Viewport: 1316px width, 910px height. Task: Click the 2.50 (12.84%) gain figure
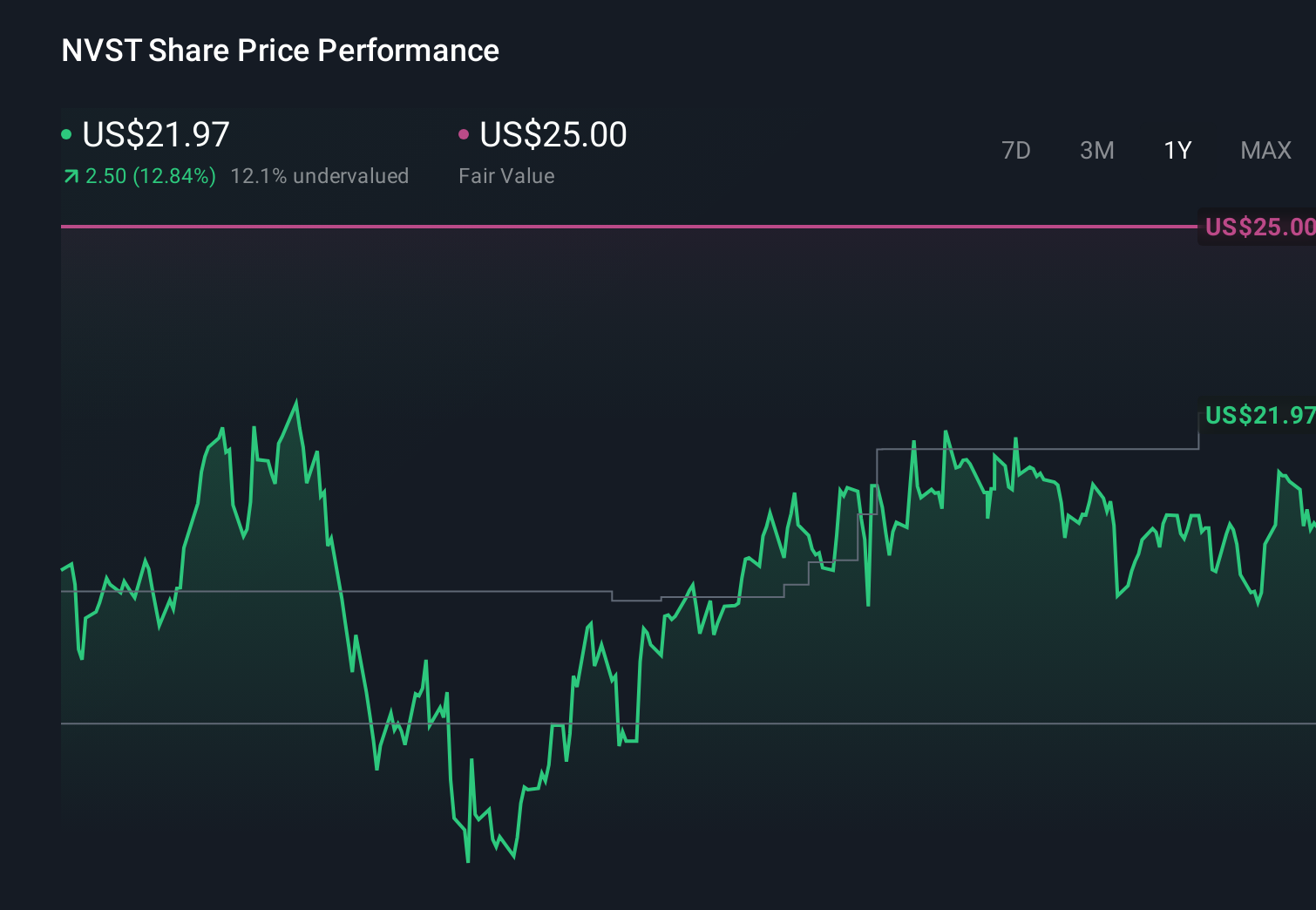(x=150, y=175)
